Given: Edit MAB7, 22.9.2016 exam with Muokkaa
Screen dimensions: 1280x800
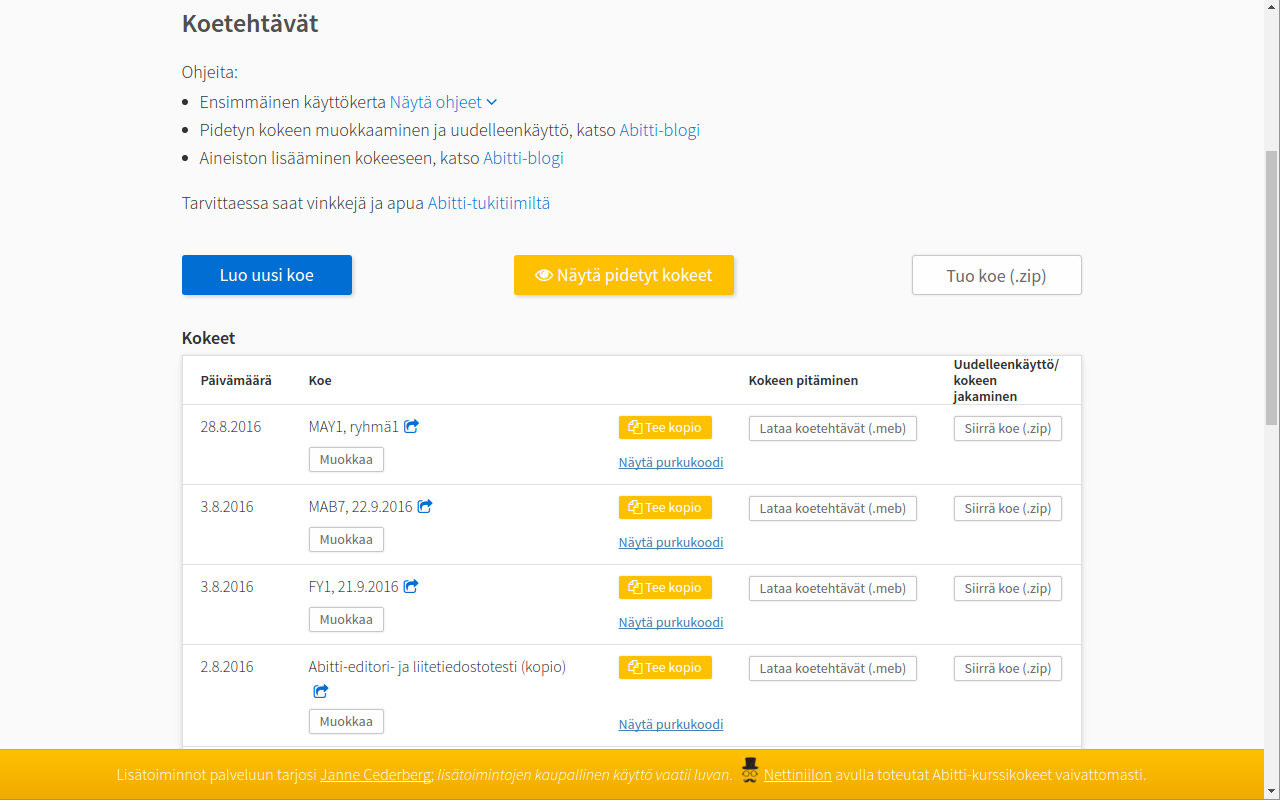Looking at the screenshot, I should tap(346, 539).
